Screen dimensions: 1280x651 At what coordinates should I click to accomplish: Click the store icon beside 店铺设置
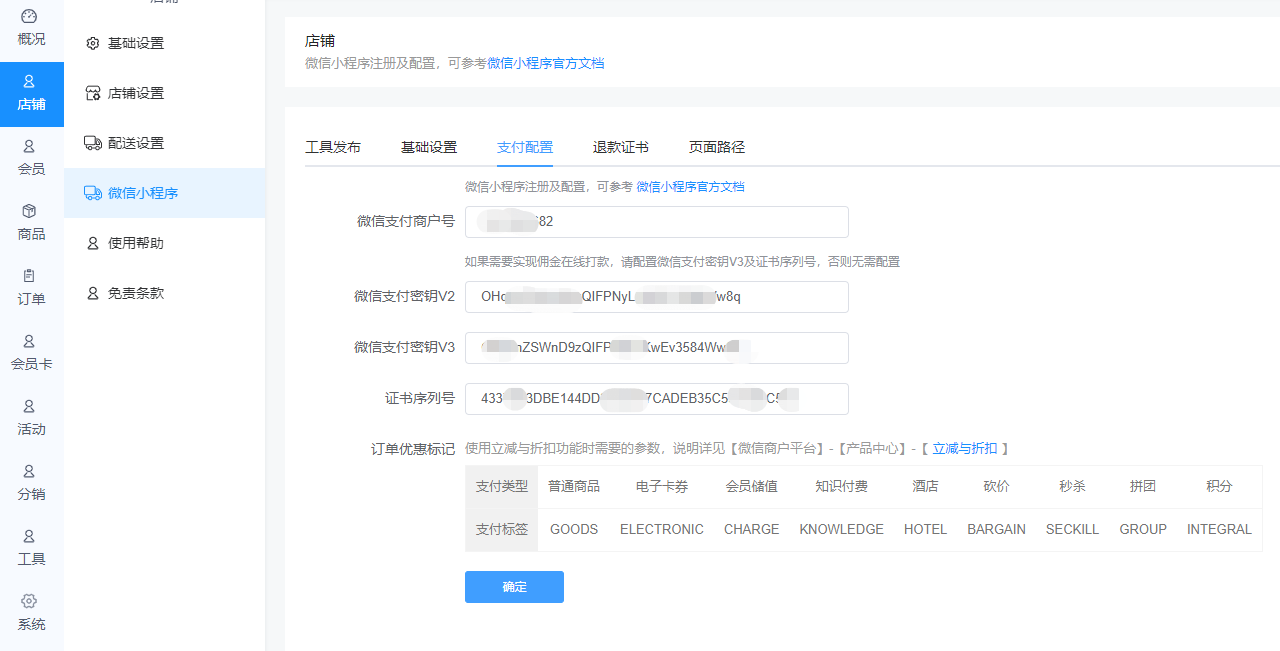click(x=93, y=93)
